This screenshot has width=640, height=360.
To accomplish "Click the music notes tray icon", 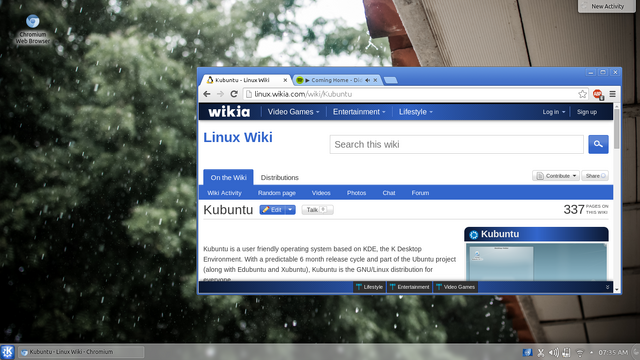I will tap(566, 352).
